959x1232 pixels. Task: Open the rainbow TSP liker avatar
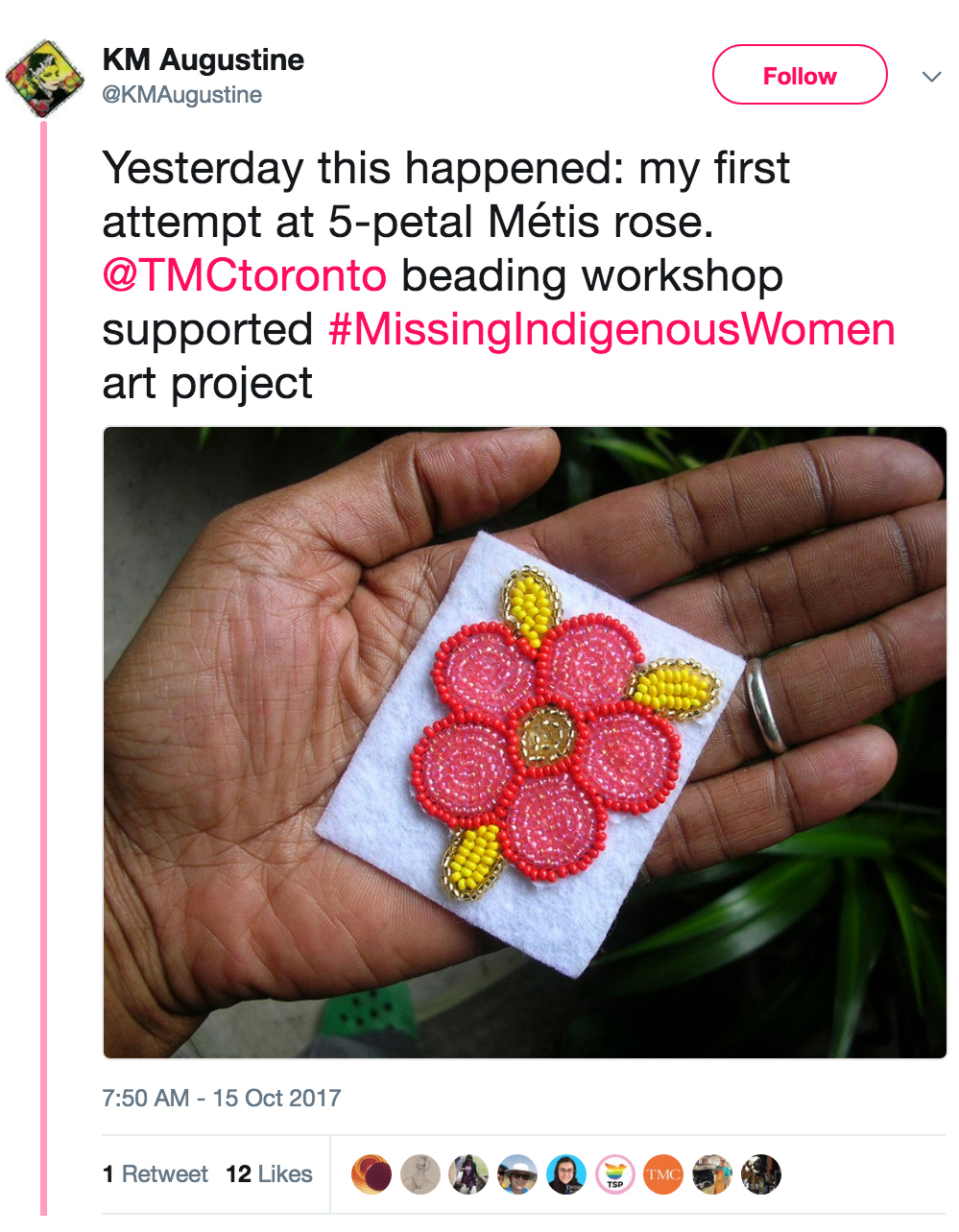click(x=614, y=1174)
